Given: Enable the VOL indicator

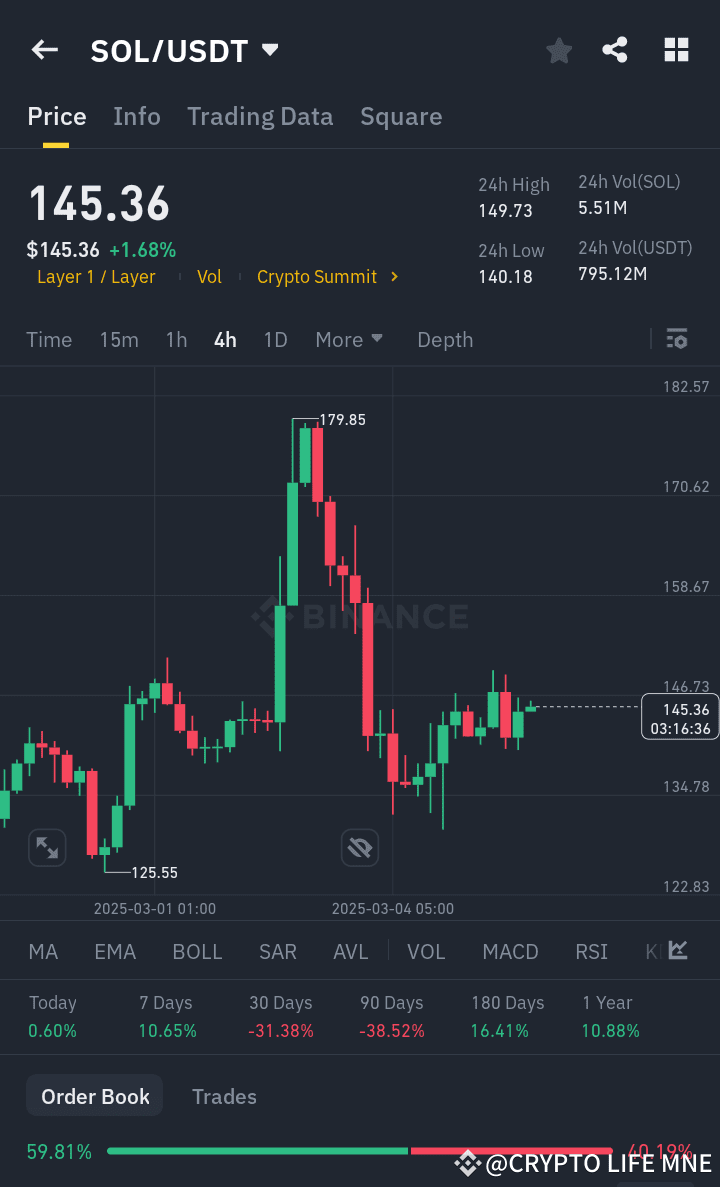Looking at the screenshot, I should (426, 951).
